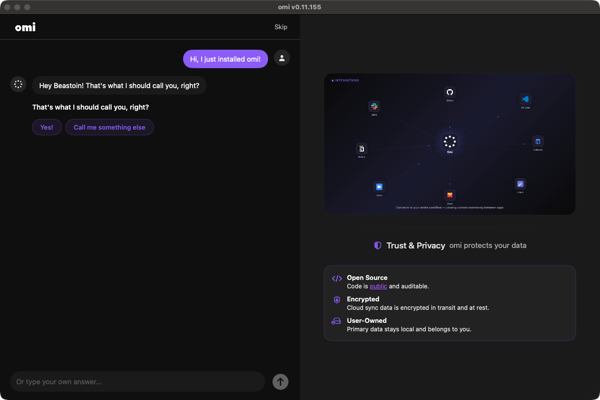
Task: Click the INTEGRATIONS label in the graphic
Action: coord(346,80)
